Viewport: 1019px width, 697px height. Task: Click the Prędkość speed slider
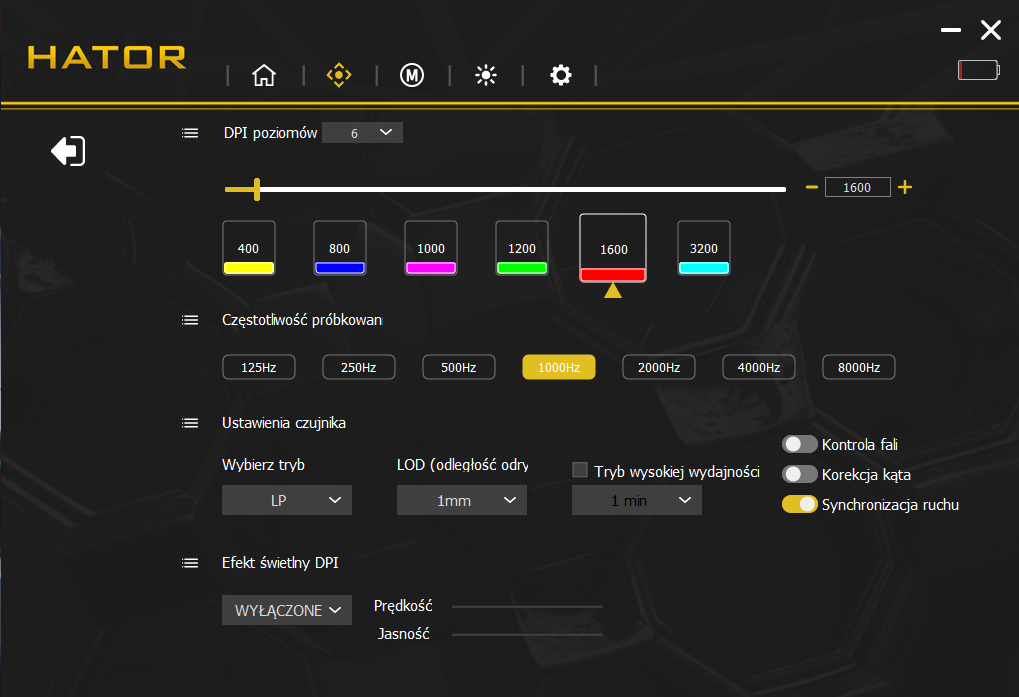(527, 607)
